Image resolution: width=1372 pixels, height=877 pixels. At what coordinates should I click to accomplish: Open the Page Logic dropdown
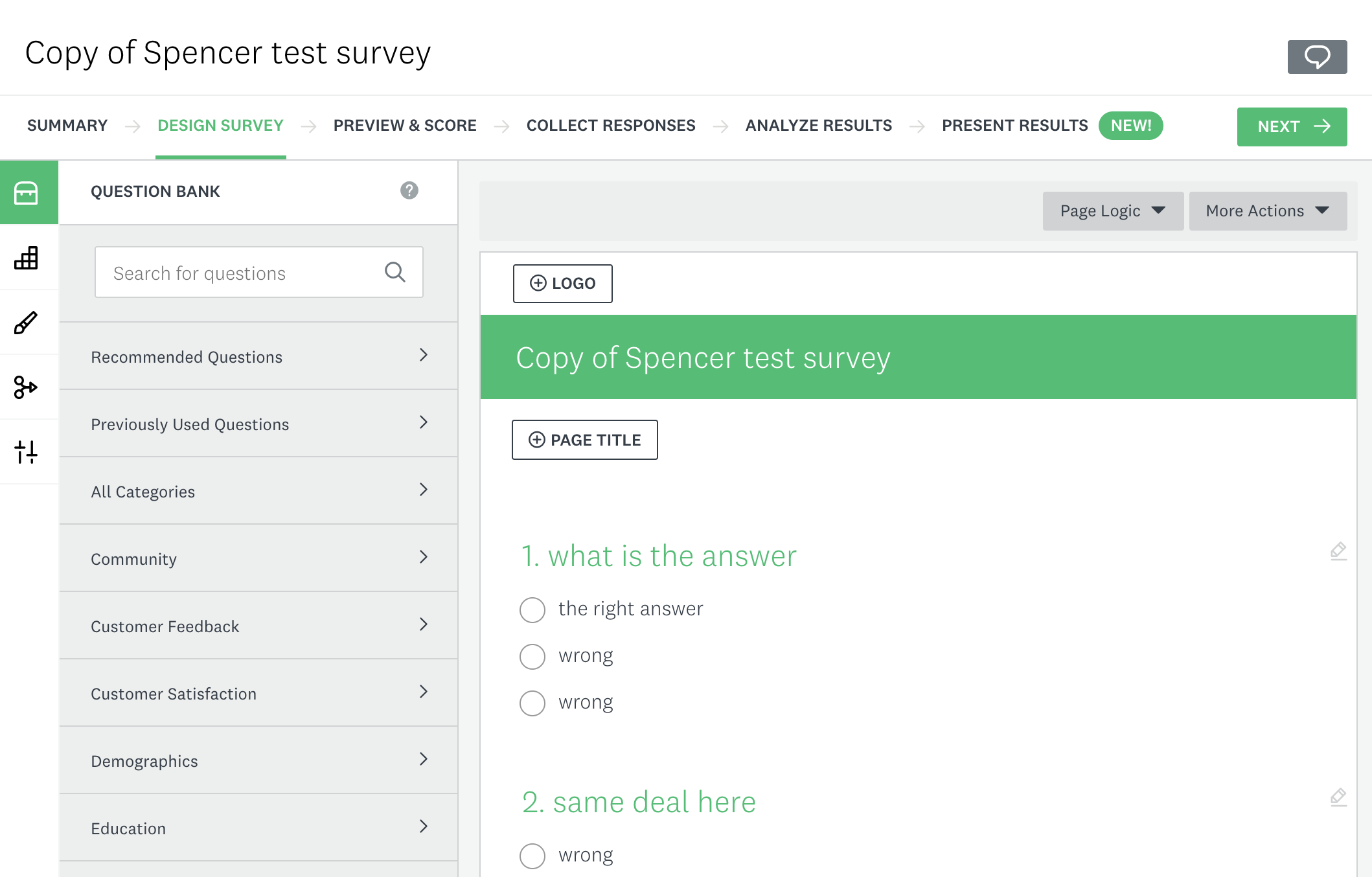(1112, 211)
